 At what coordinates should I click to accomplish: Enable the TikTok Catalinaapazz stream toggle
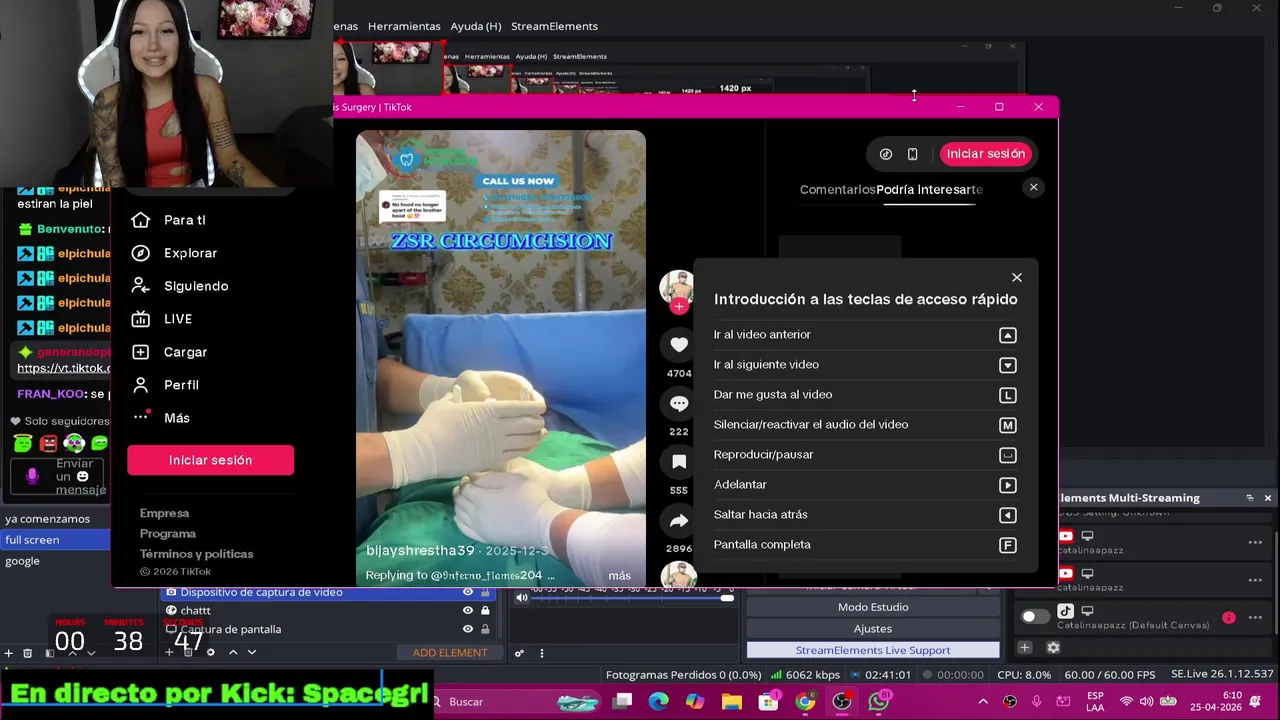(1036, 617)
